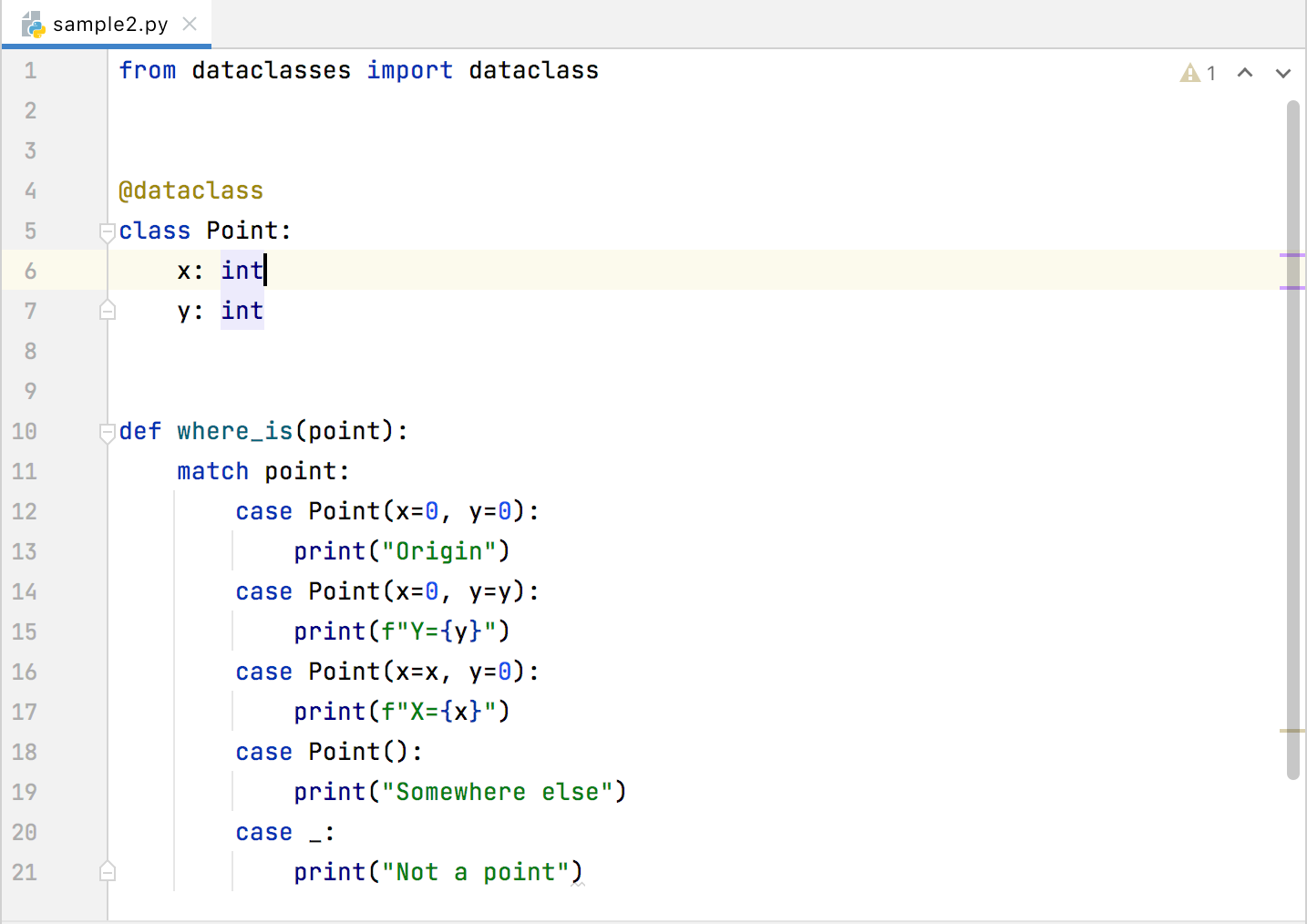Toggle a breakpoint in the gutter at line 19
Viewport: 1307px width, 924px height.
pos(73,792)
